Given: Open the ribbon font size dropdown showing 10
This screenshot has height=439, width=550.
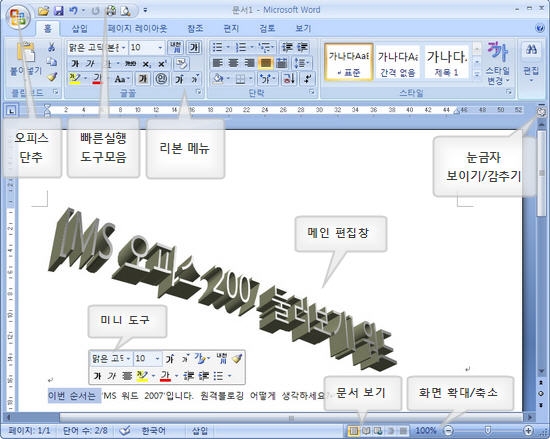Looking at the screenshot, I should tap(160, 47).
